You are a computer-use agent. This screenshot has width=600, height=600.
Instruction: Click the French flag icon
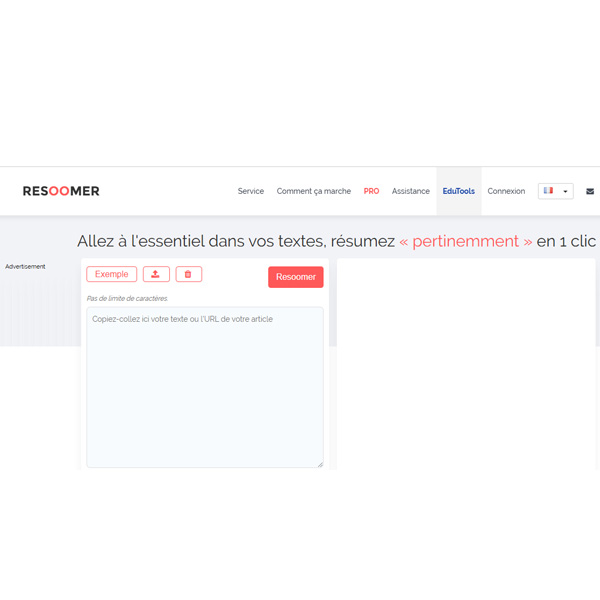[548, 191]
